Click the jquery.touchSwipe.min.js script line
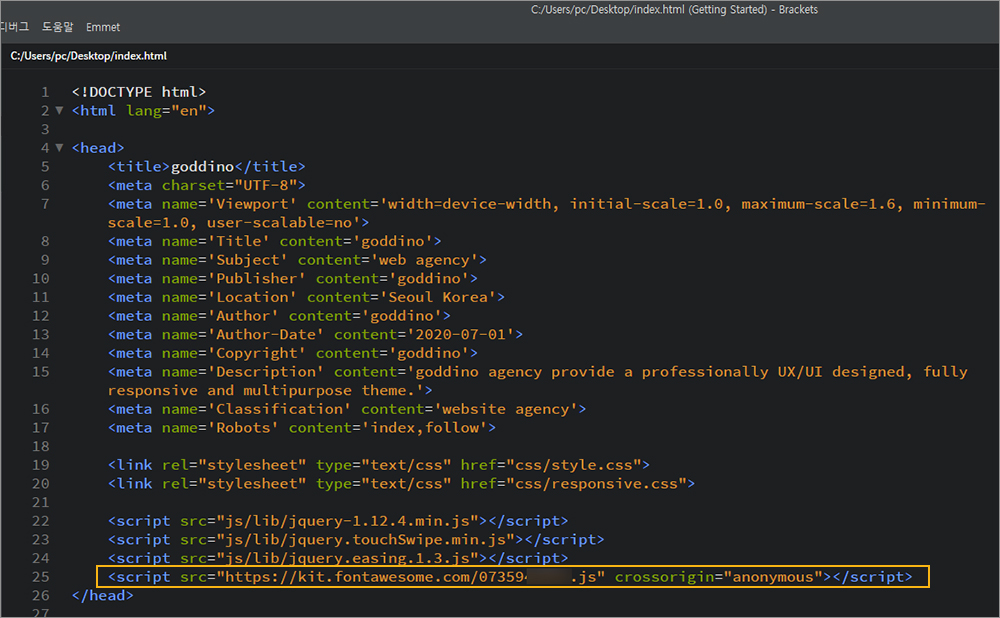Screen dimensions: 1000x618 click(x=356, y=540)
